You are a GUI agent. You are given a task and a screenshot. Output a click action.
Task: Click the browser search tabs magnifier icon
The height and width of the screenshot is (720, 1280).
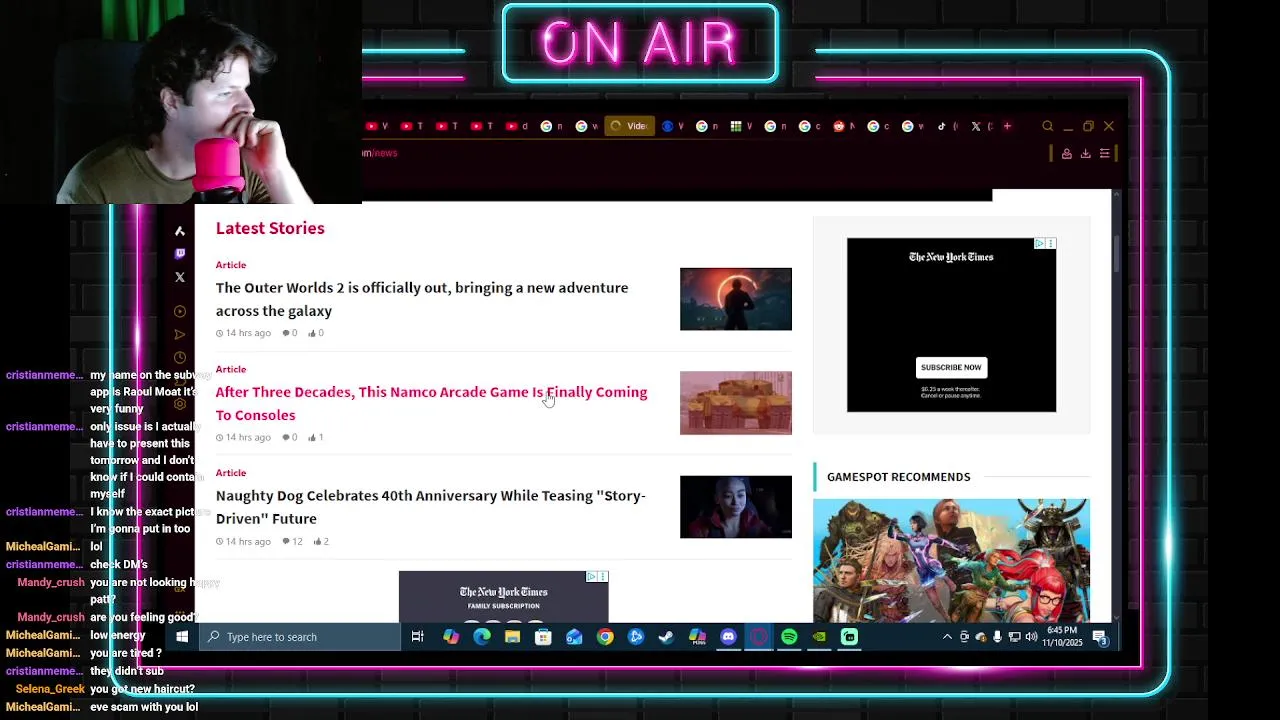(x=1048, y=126)
